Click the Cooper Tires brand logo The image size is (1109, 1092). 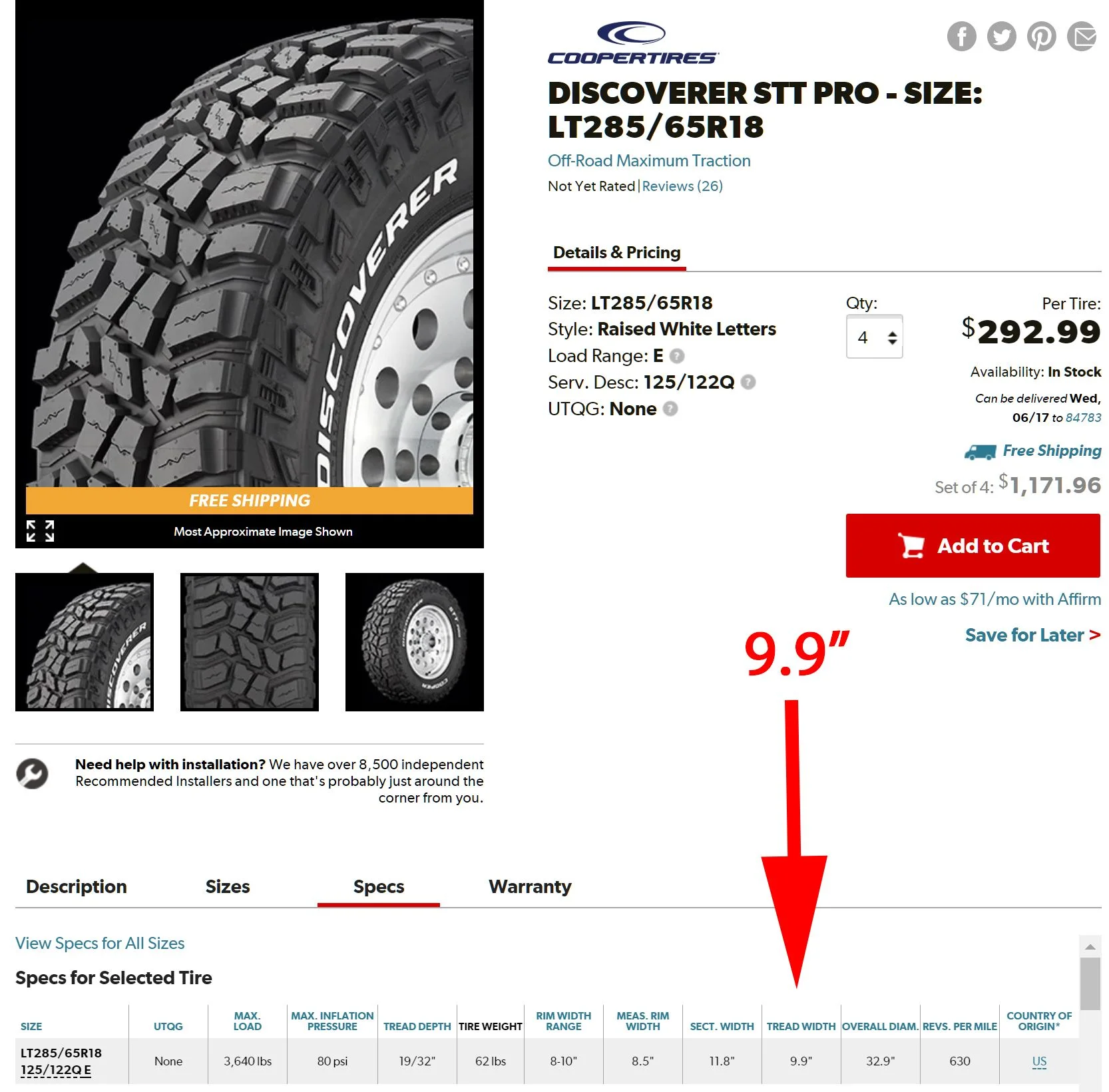(632, 43)
